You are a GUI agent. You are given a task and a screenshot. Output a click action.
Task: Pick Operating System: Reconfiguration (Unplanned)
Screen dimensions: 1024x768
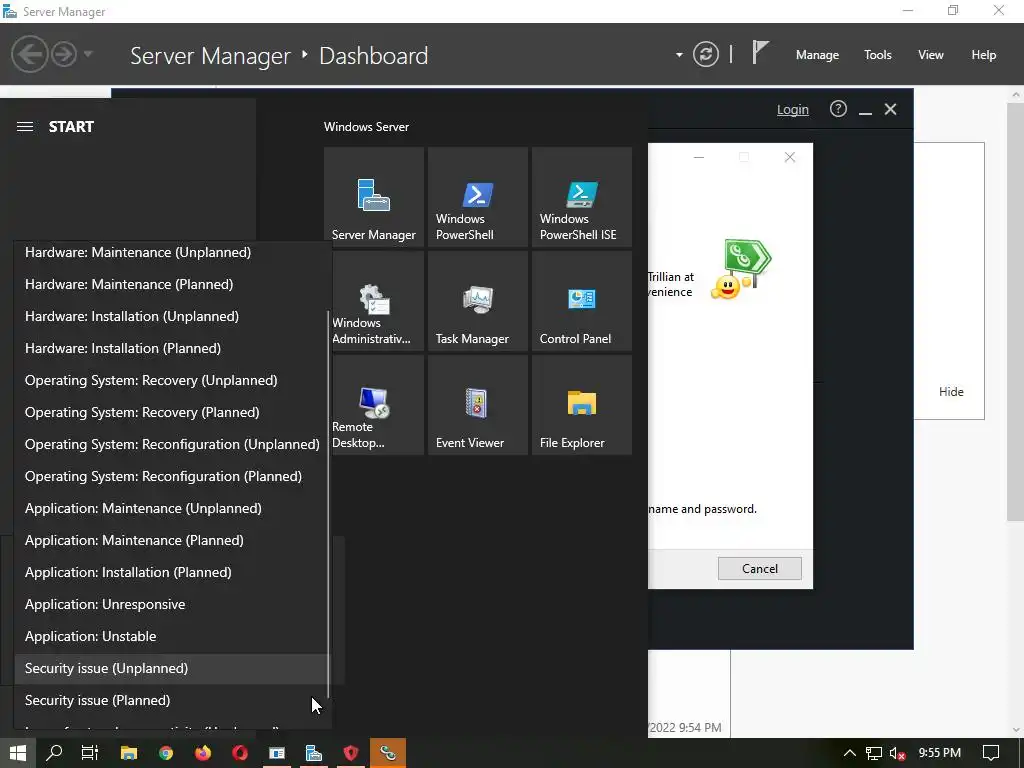171,444
